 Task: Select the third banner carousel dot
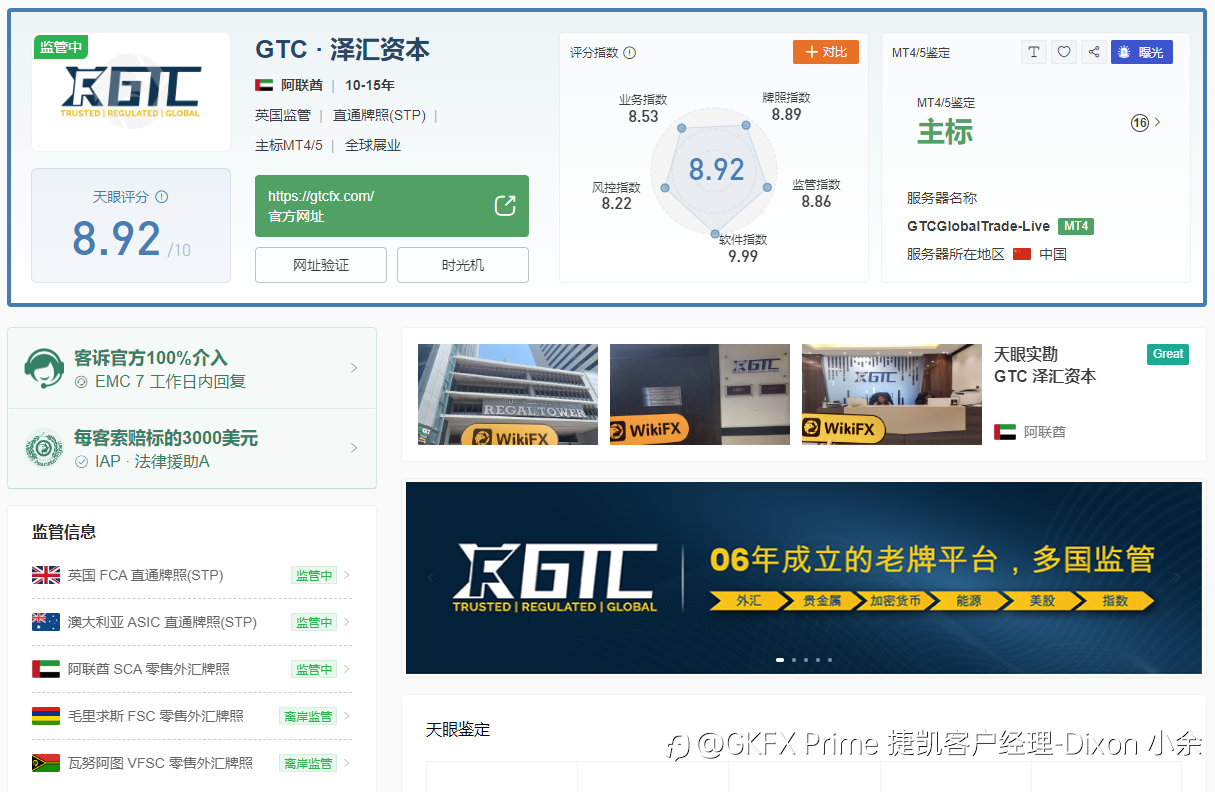805,660
